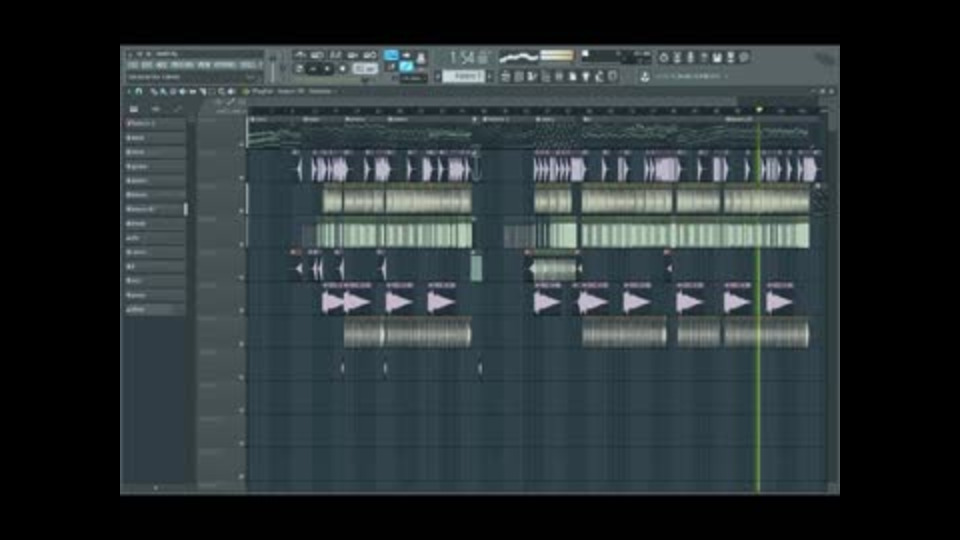This screenshot has height=540, width=960.
Task: Mute playlist track 1 switch
Action: (x=242, y=145)
